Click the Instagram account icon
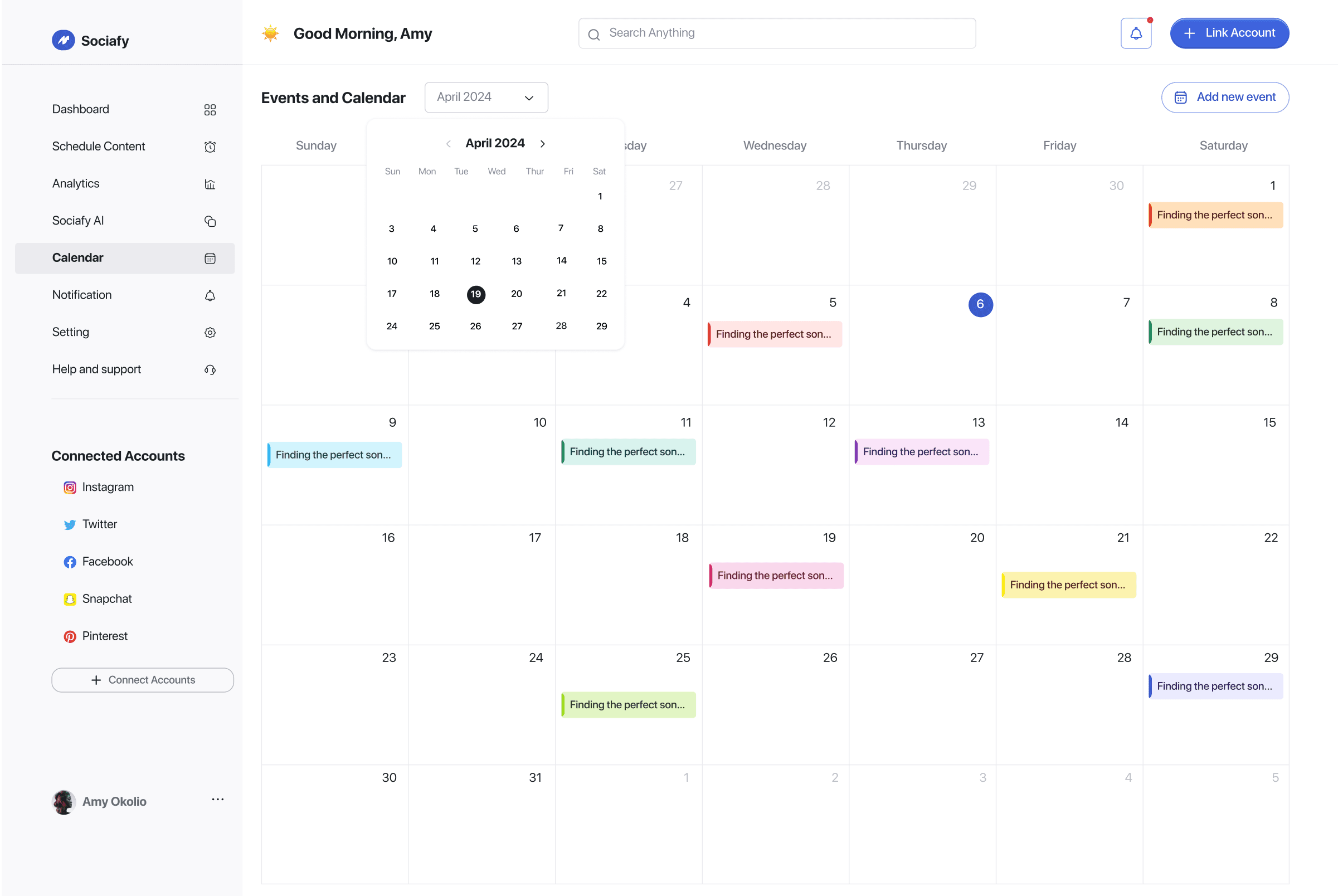The image size is (1338, 896). pyautogui.click(x=70, y=488)
